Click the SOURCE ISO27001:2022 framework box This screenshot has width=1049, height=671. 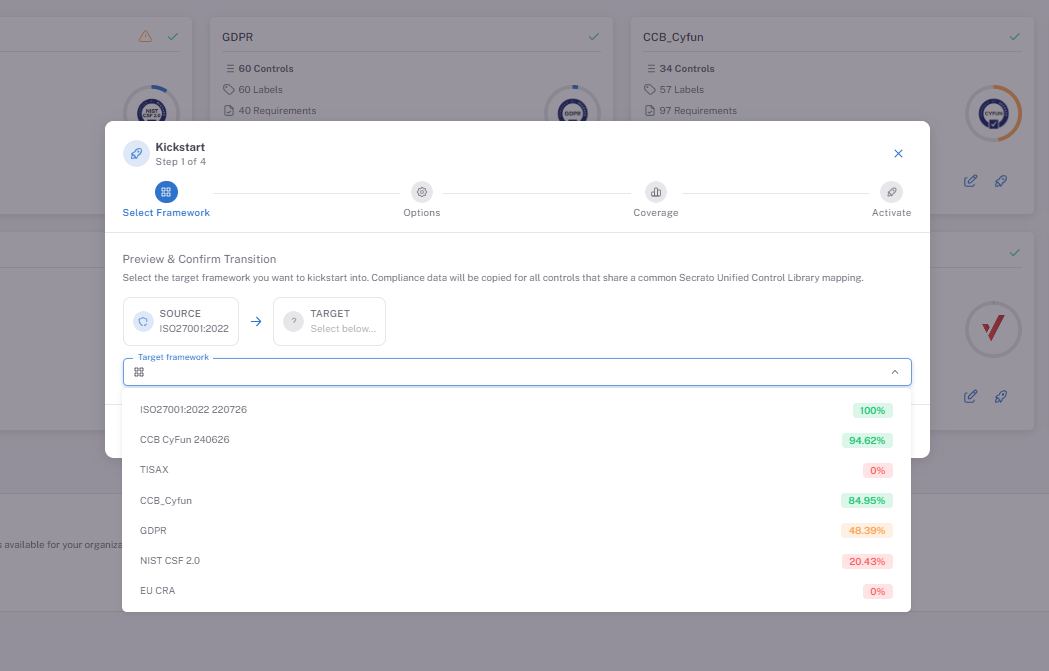click(181, 321)
